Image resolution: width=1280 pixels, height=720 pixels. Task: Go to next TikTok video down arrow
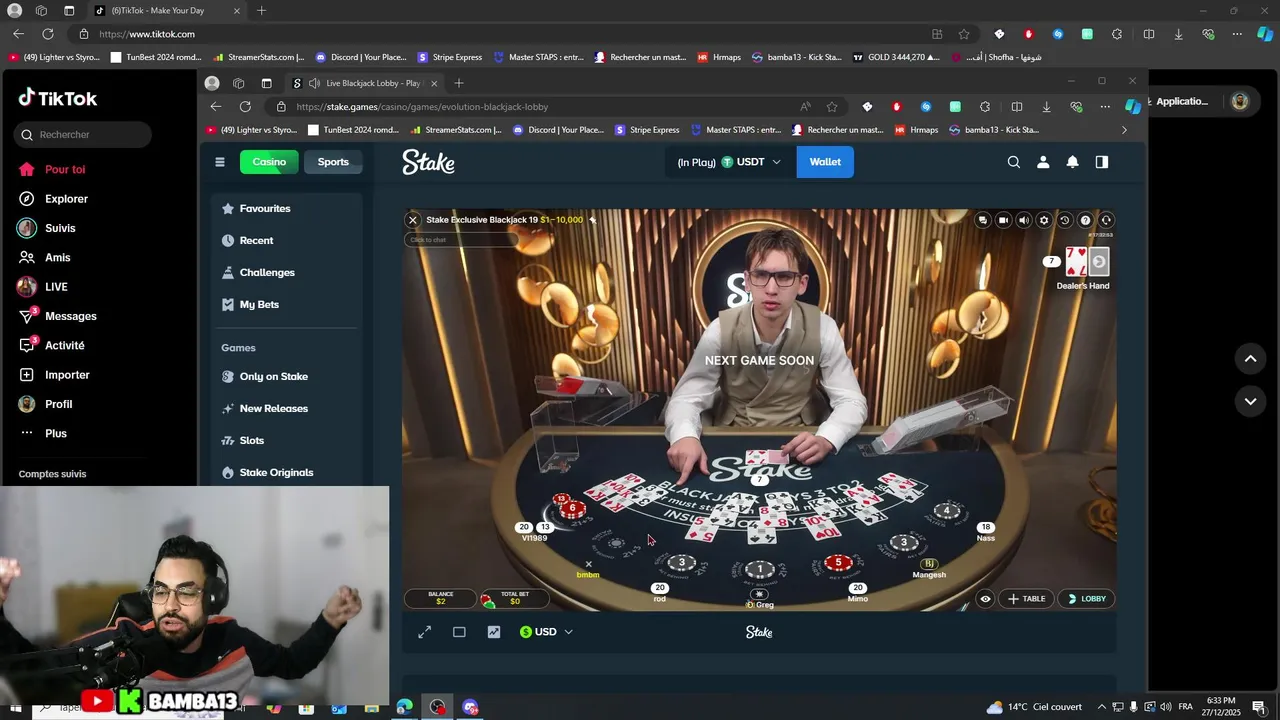(1250, 401)
